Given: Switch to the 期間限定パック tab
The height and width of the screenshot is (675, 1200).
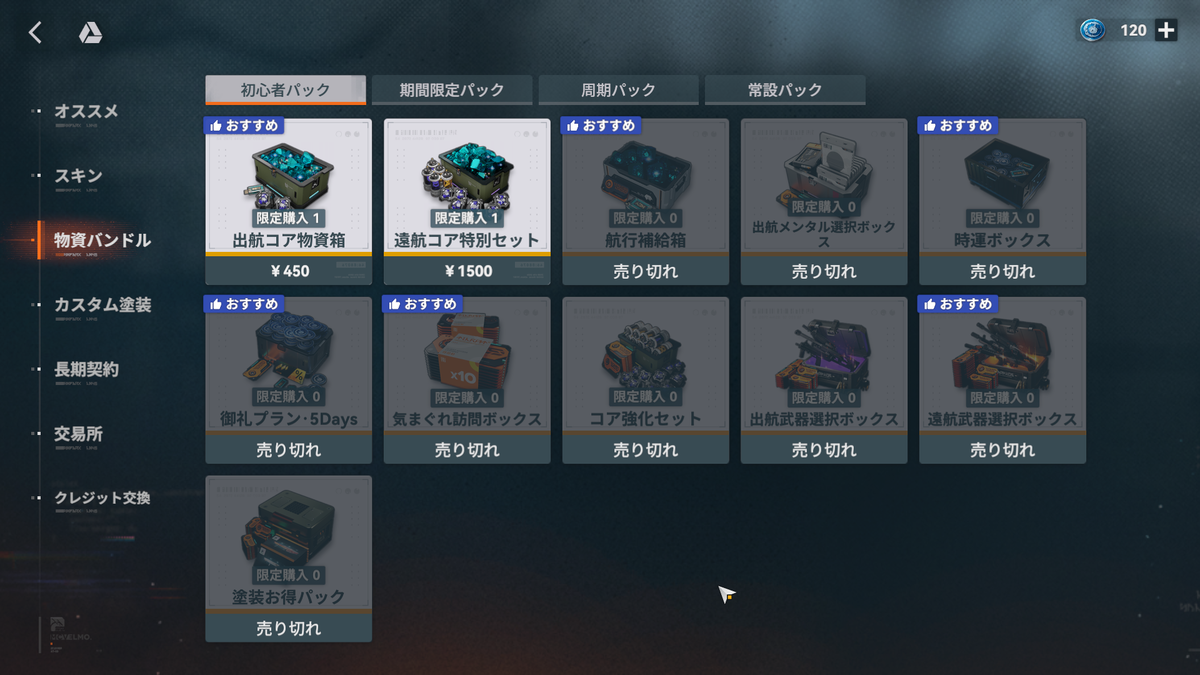Looking at the screenshot, I should [x=452, y=90].
